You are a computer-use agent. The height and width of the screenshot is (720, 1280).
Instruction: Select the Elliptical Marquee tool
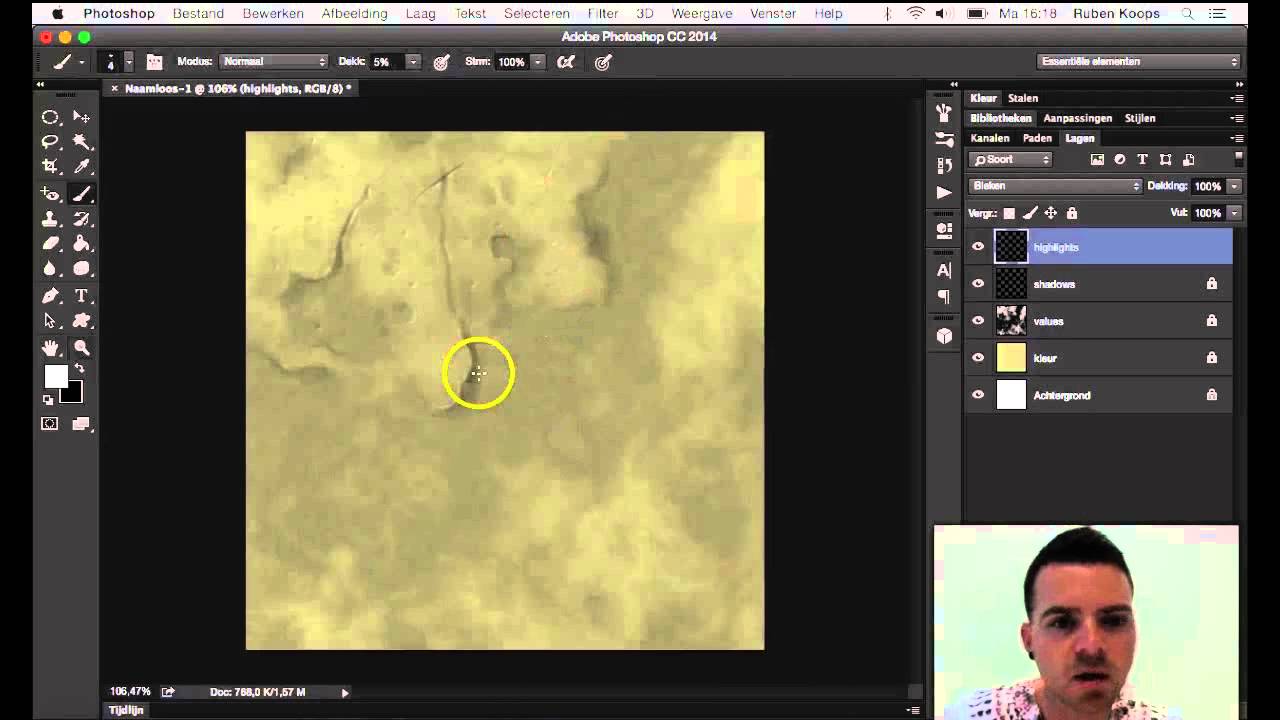point(50,117)
